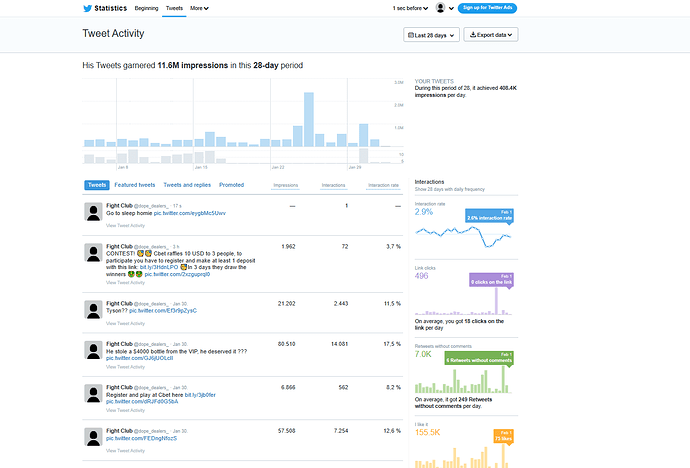Screen dimensions: 690x468
Task: Expand the chevron next to profile avatar
Action: 451,8
